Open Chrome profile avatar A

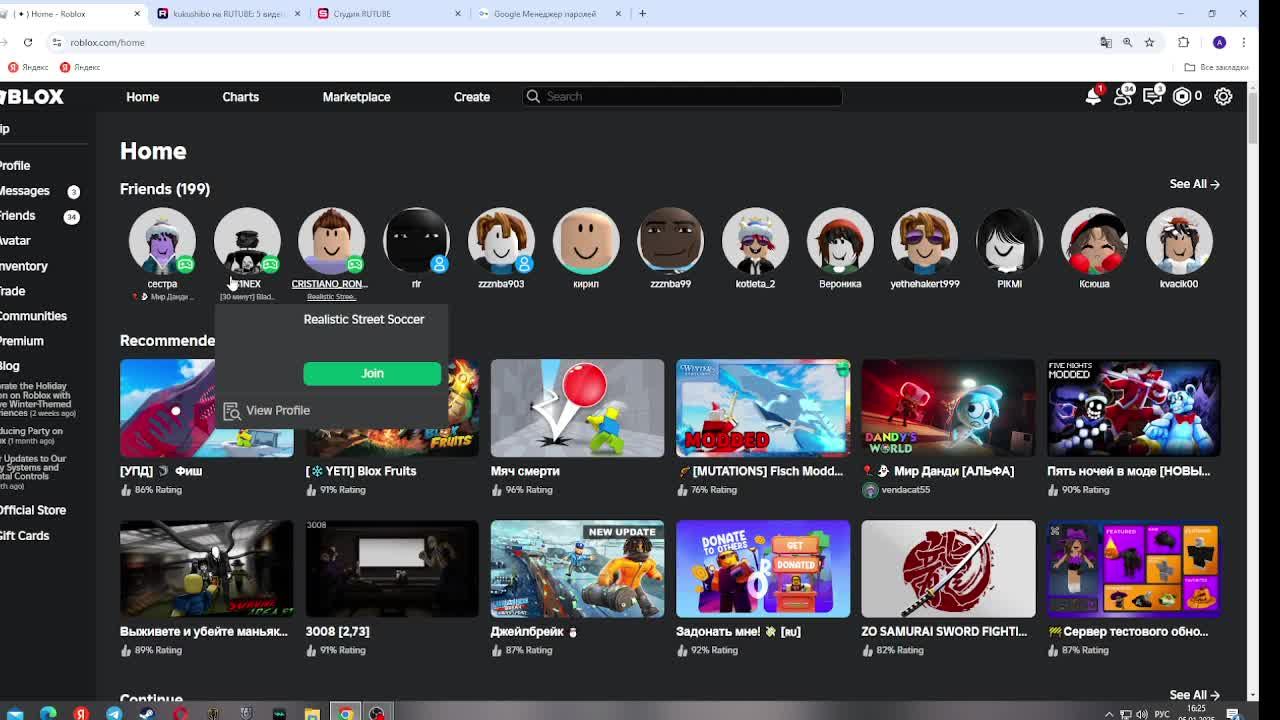(x=1219, y=42)
